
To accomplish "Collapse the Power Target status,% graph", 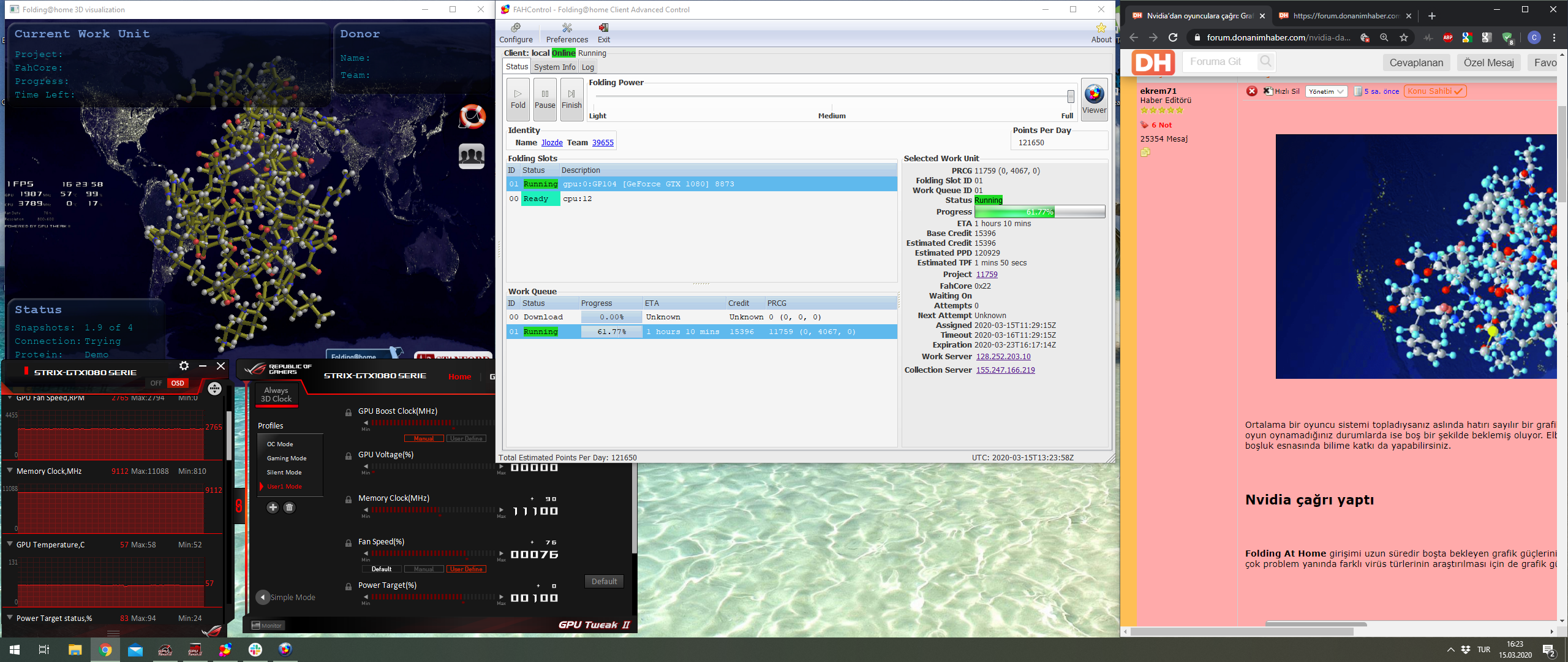I will tap(10, 618).
